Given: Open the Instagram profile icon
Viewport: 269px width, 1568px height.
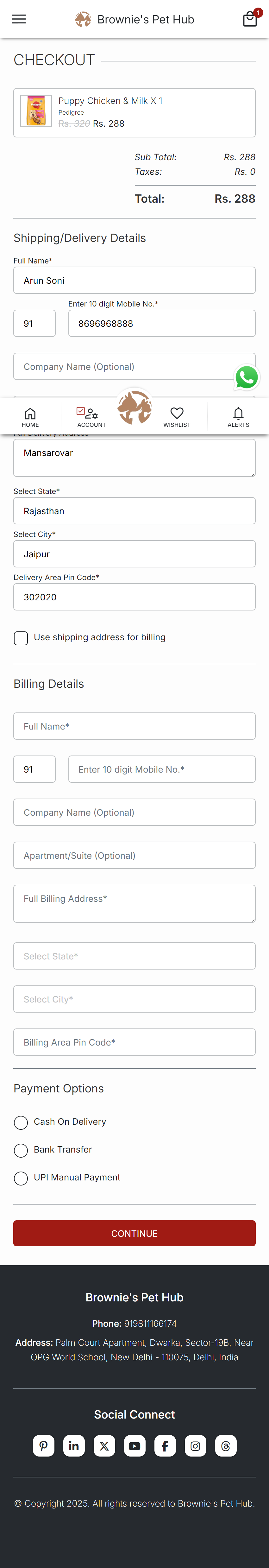Looking at the screenshot, I should click(195, 1446).
